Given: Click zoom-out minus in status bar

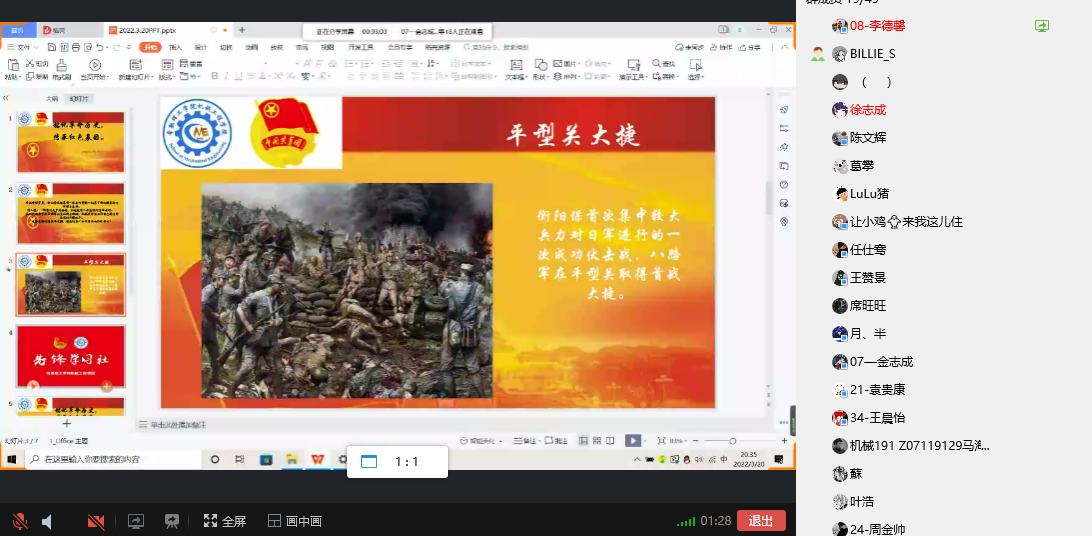Looking at the screenshot, I should 694,441.
